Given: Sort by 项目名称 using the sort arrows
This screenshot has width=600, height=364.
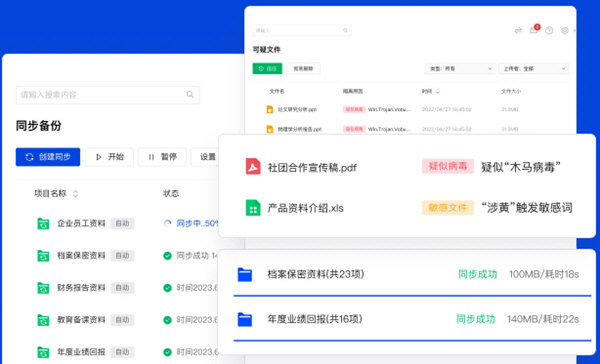Looking at the screenshot, I should (x=75, y=194).
